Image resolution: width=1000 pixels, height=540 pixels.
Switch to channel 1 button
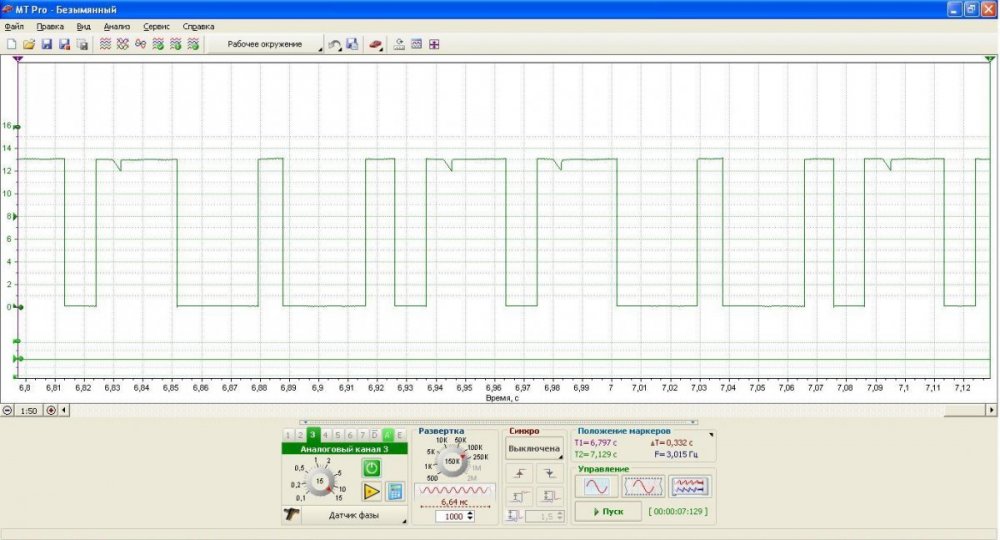coord(288,435)
